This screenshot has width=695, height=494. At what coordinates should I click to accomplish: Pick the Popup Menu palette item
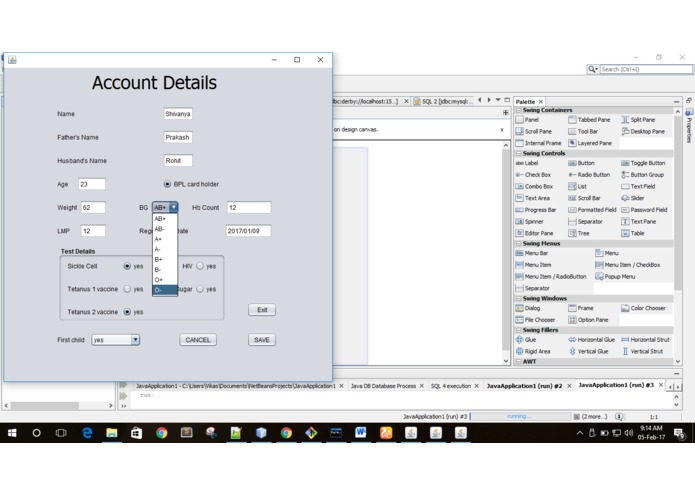tap(615, 276)
